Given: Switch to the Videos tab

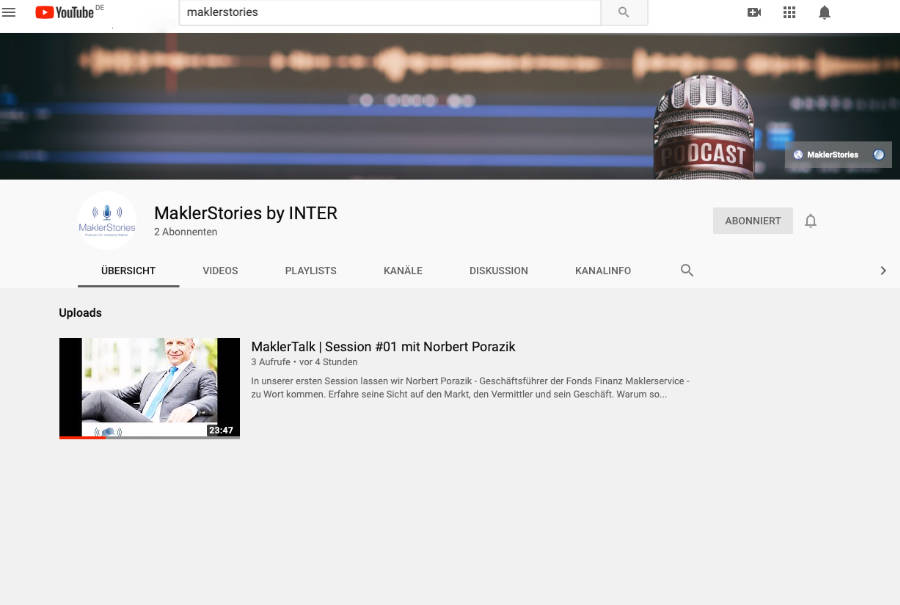Looking at the screenshot, I should [x=220, y=270].
